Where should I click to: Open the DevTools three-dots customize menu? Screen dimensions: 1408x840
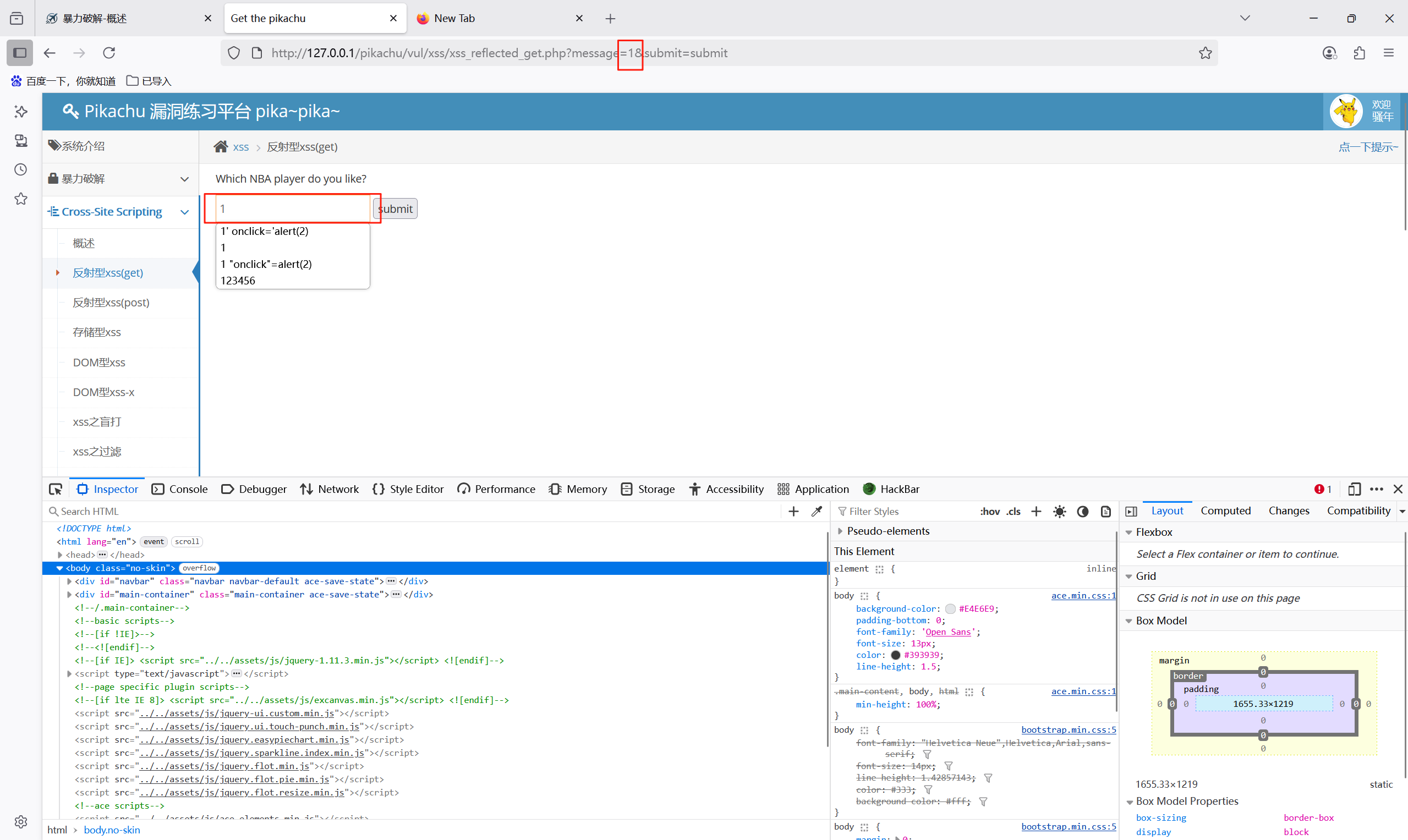click(1376, 489)
